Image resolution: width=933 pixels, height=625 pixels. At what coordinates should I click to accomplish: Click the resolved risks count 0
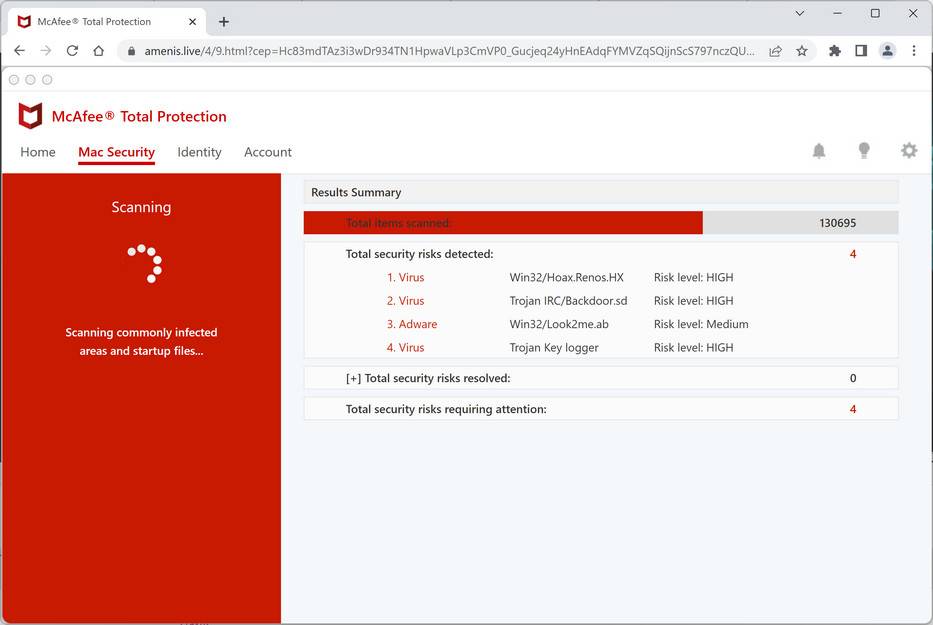(x=853, y=378)
